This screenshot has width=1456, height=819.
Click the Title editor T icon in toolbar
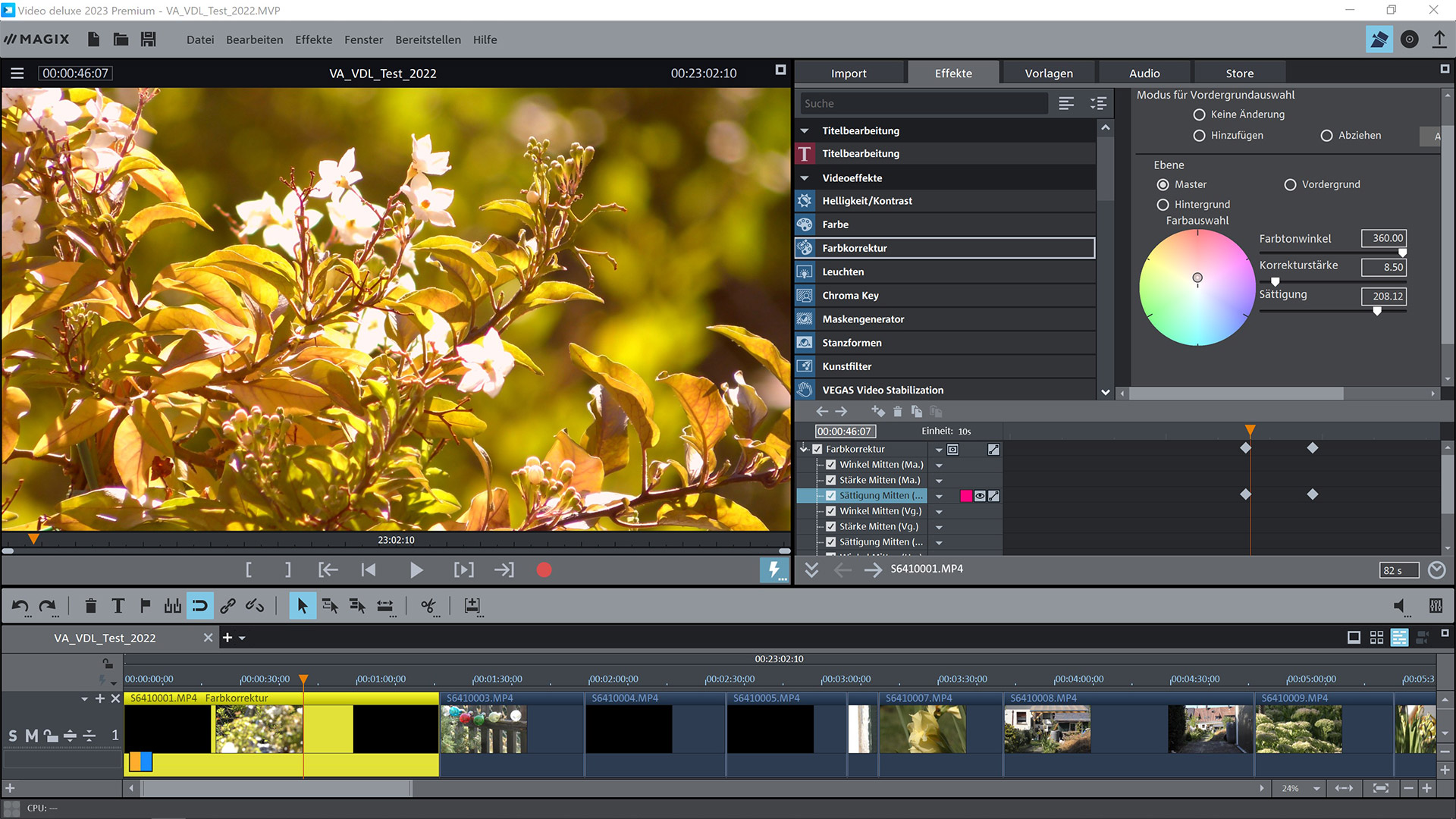[x=118, y=605]
